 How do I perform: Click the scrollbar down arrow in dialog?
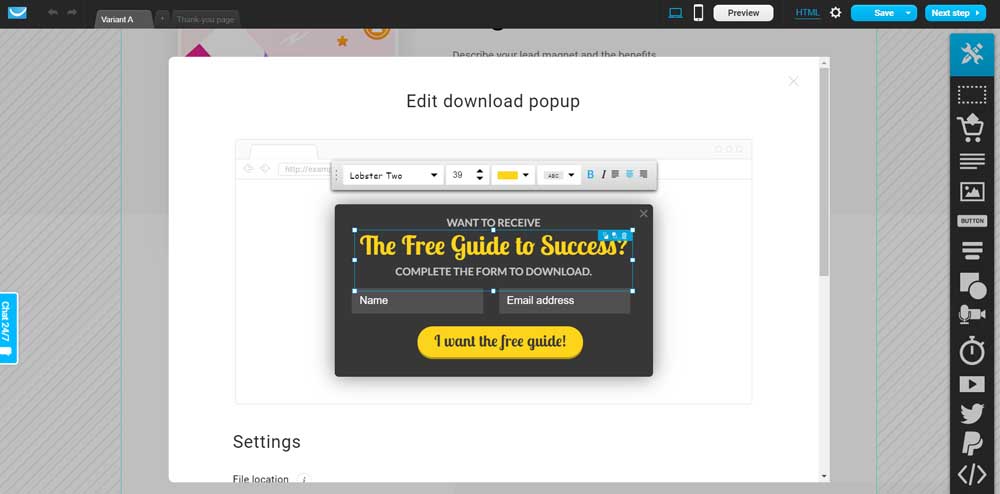coord(824,476)
